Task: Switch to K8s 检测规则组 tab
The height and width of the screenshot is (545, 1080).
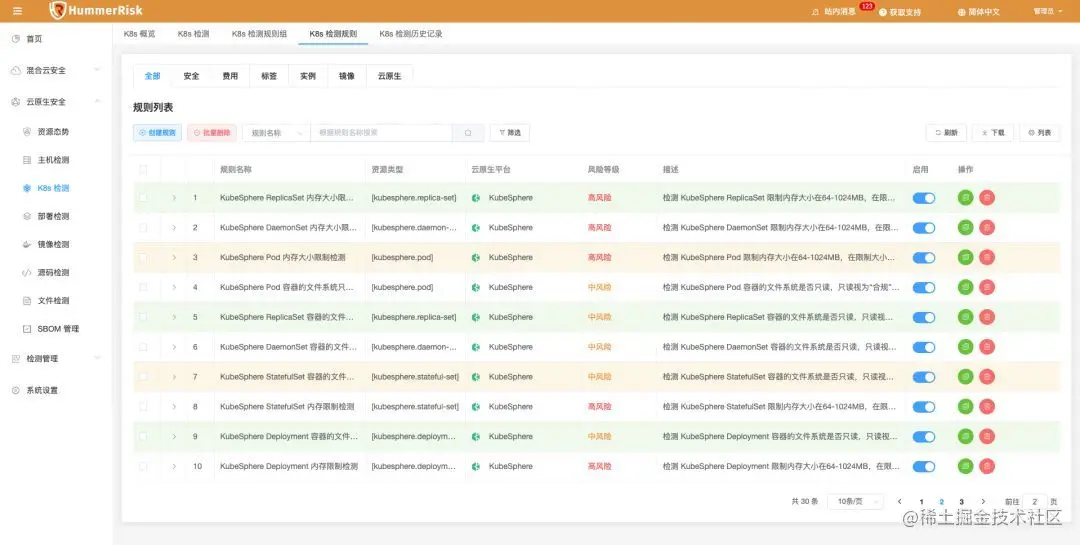Action: 259,33
